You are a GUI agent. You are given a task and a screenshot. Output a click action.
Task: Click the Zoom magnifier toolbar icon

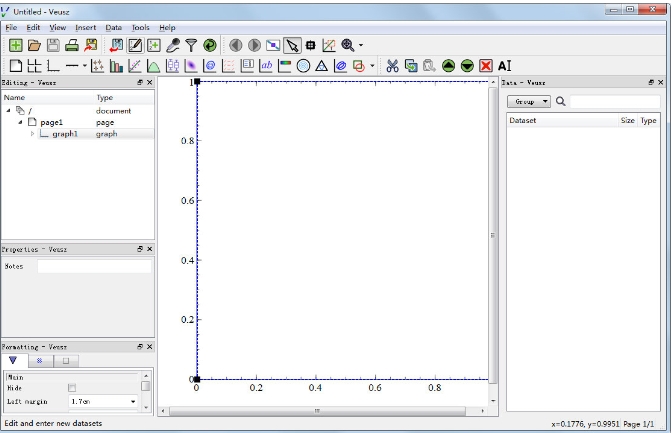tap(348, 45)
